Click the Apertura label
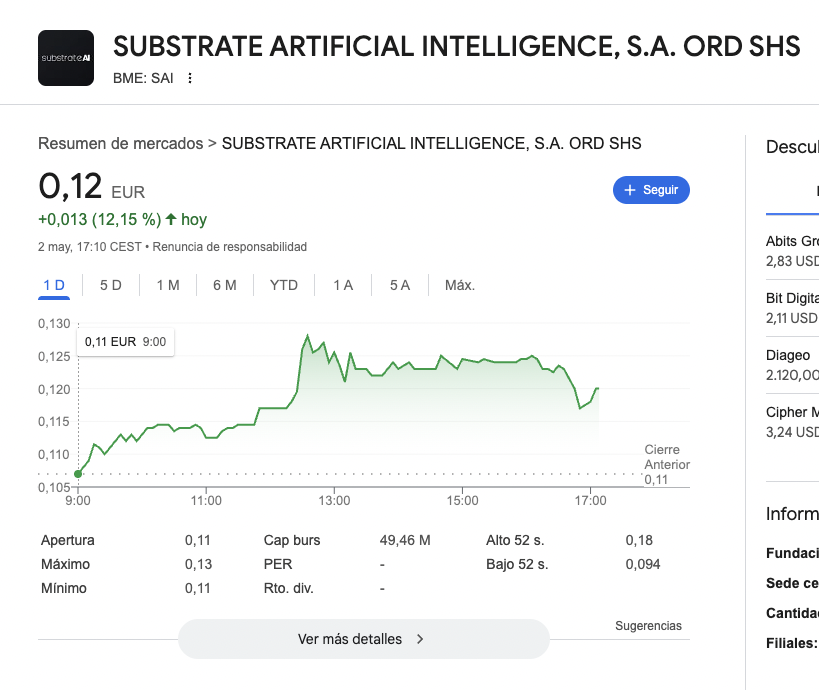The height and width of the screenshot is (690, 819). tap(67, 540)
